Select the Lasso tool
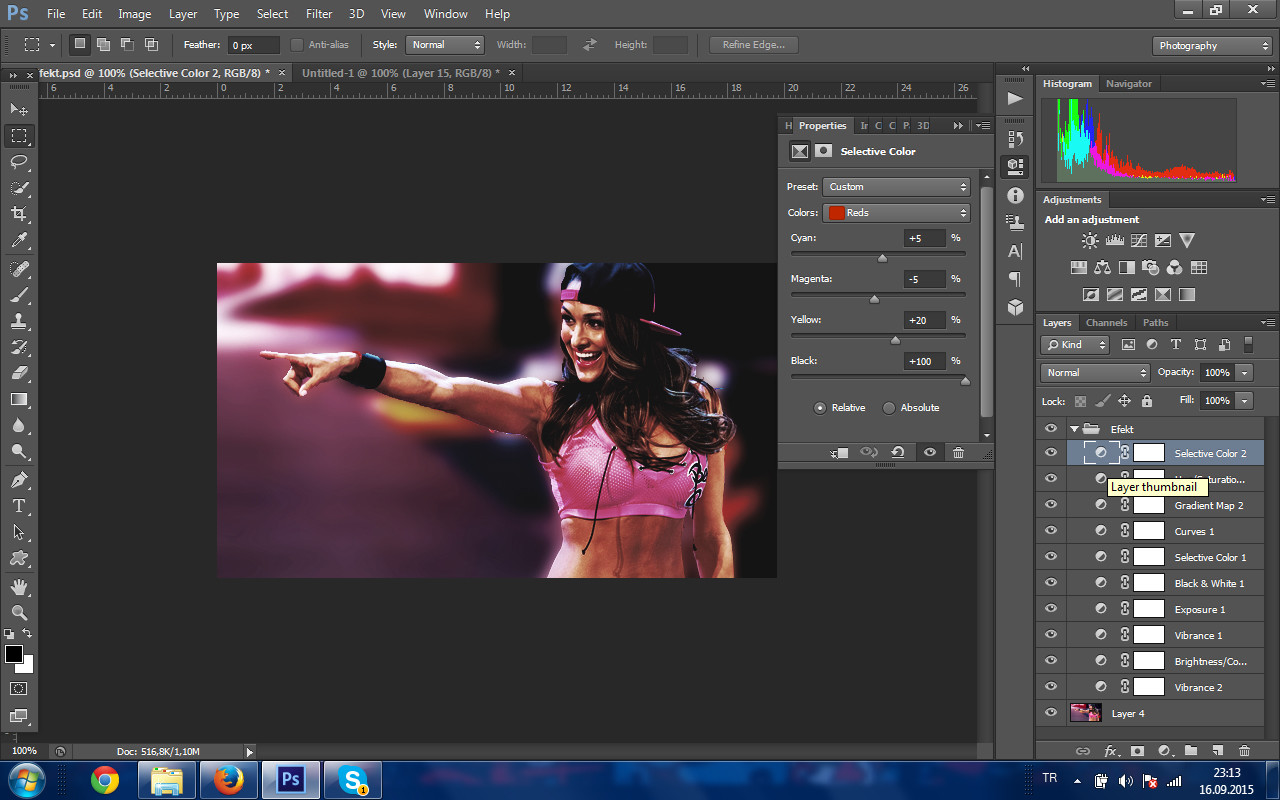 click(19, 161)
